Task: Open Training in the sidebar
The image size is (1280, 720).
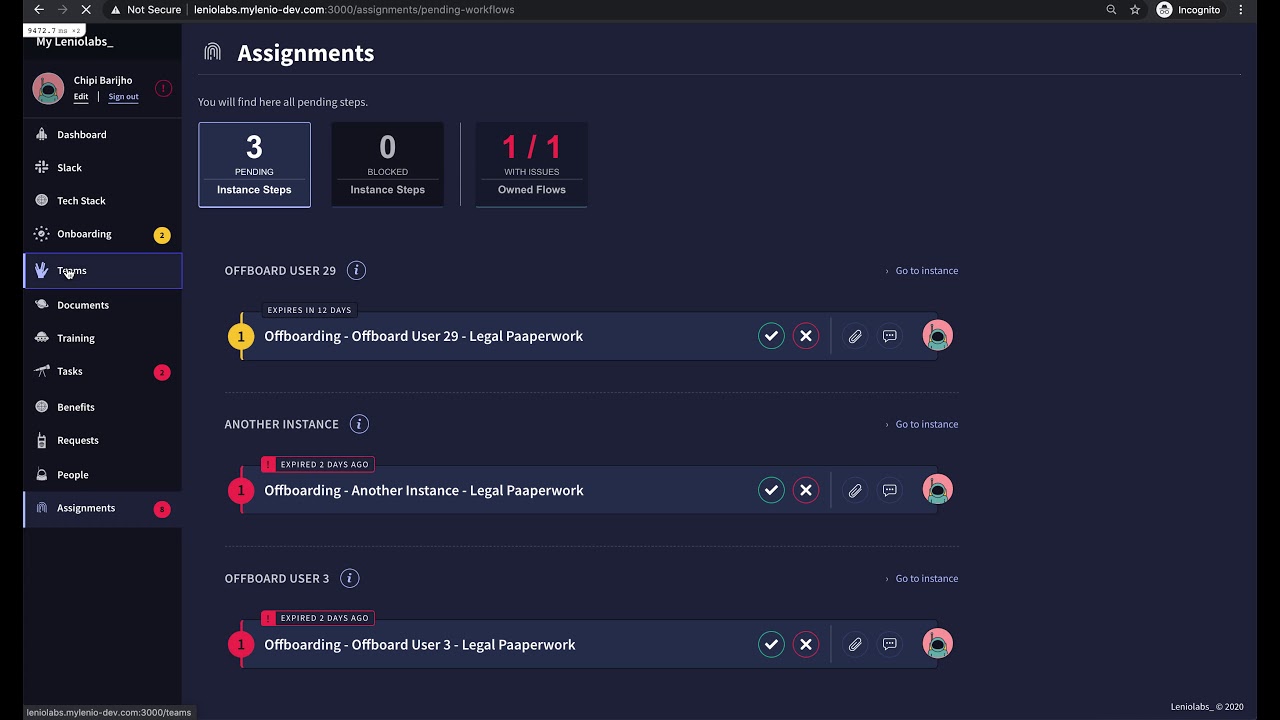Action: point(103,338)
